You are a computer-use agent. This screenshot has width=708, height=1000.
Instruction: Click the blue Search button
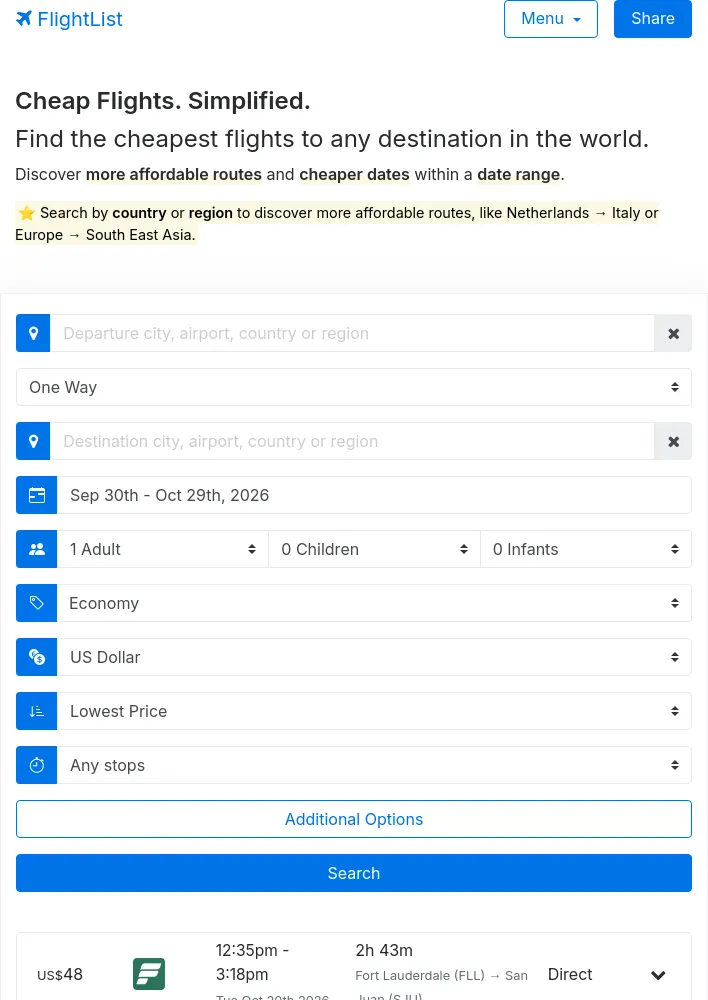(354, 873)
